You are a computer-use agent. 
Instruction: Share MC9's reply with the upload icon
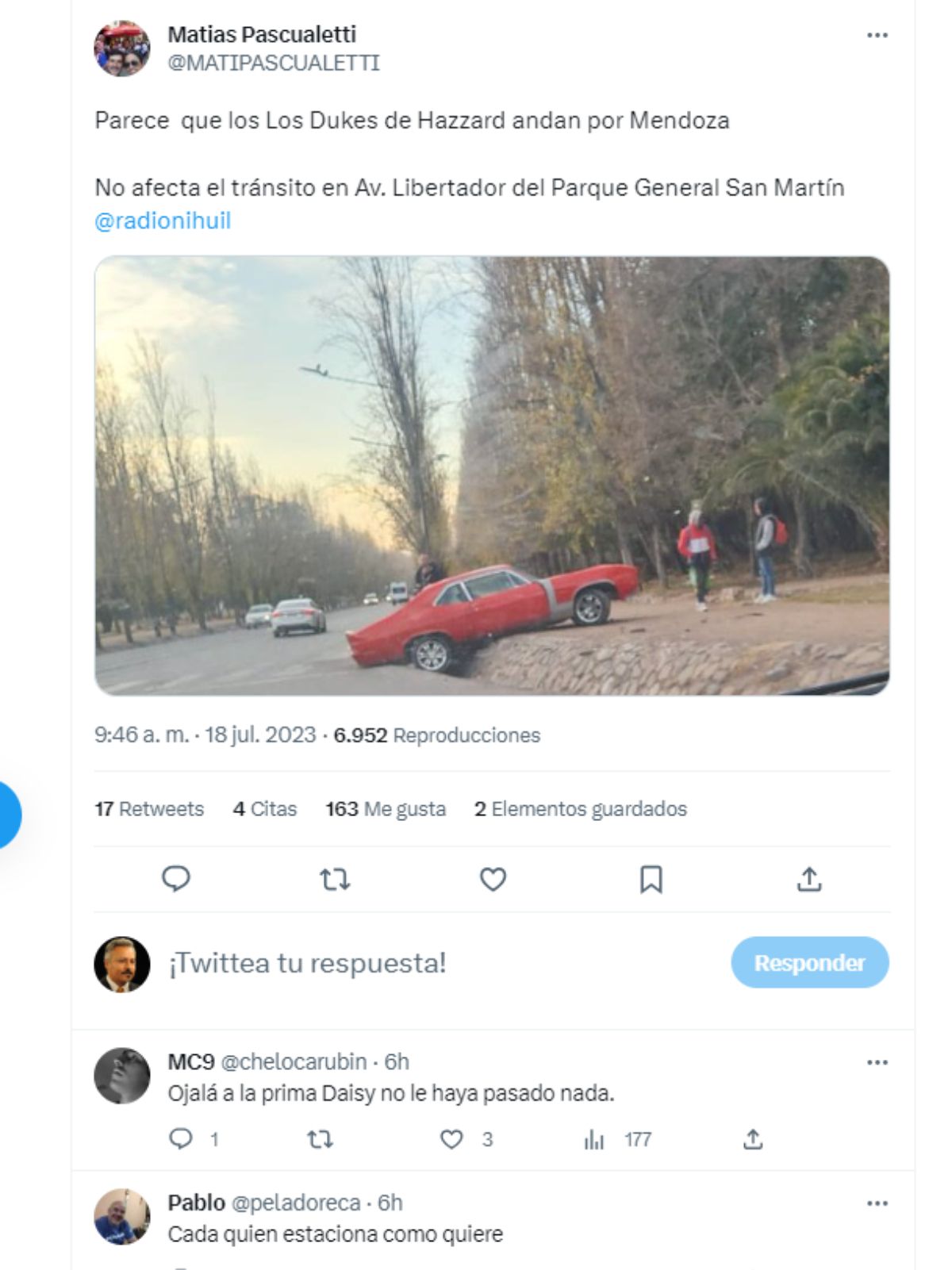pos(753,1140)
